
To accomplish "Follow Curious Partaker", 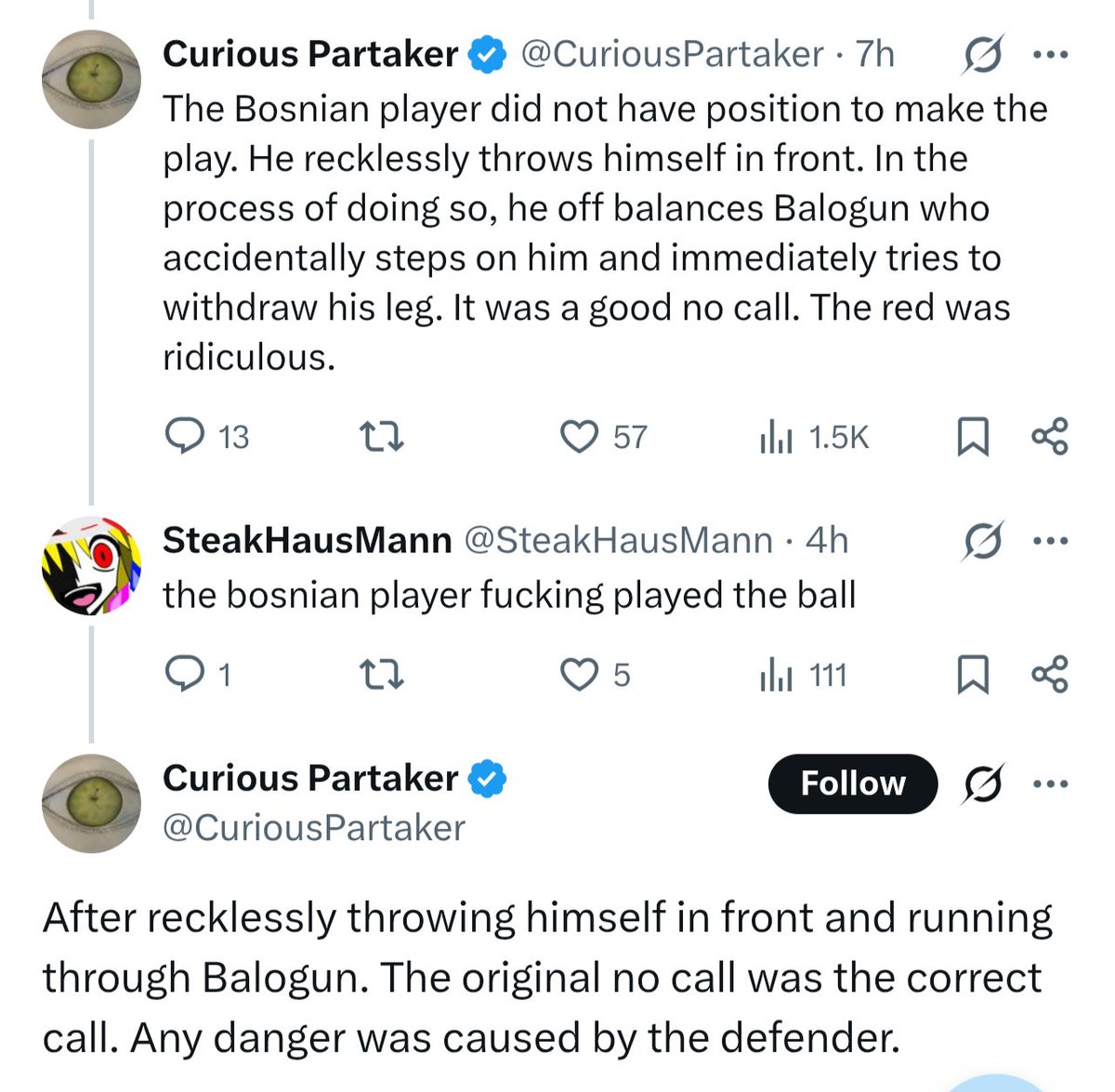I will pos(853,783).
